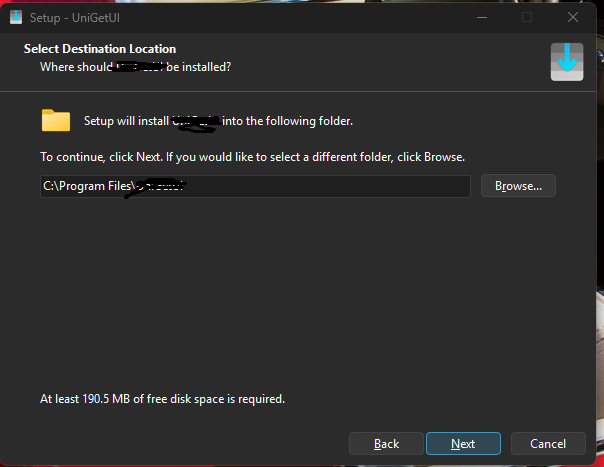Image resolution: width=604 pixels, height=467 pixels.
Task: Click the Next button
Action: click(463, 443)
